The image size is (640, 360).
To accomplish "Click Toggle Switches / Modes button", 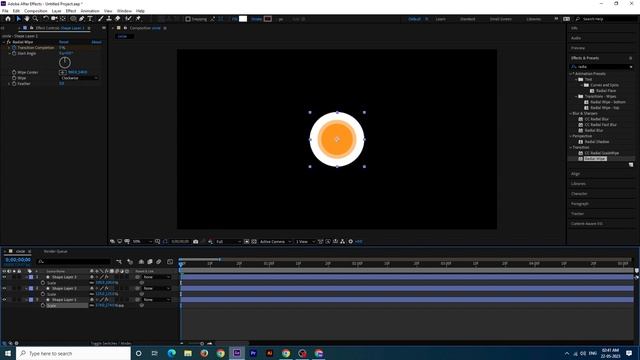I will coord(111,344).
